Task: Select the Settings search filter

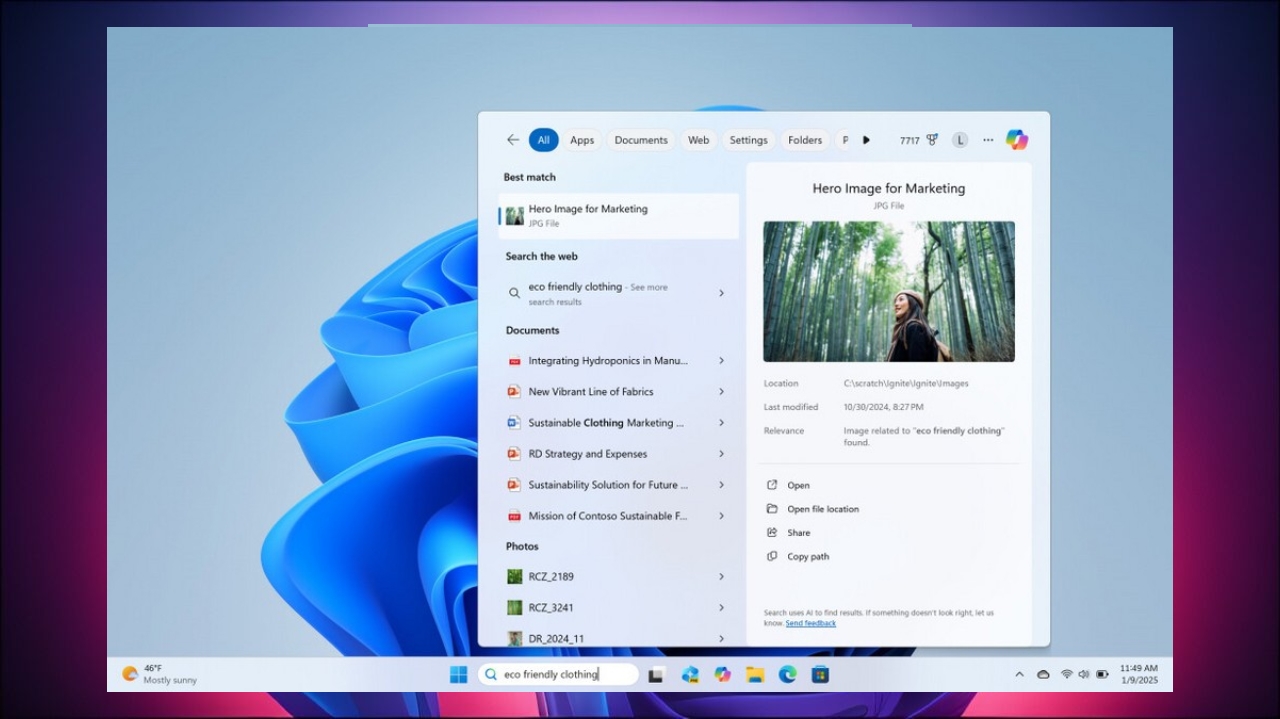Action: click(x=748, y=139)
